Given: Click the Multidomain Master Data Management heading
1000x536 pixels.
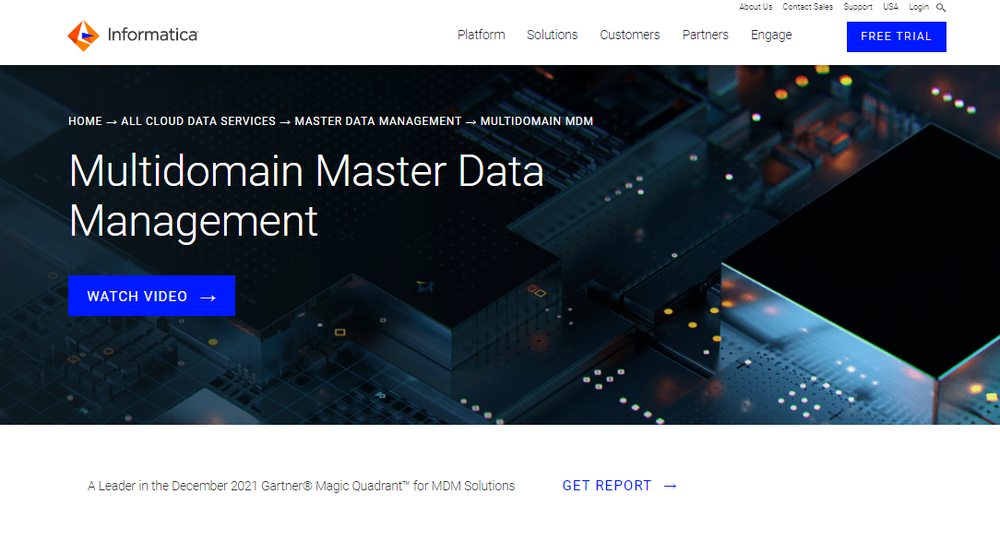Looking at the screenshot, I should coord(306,196).
